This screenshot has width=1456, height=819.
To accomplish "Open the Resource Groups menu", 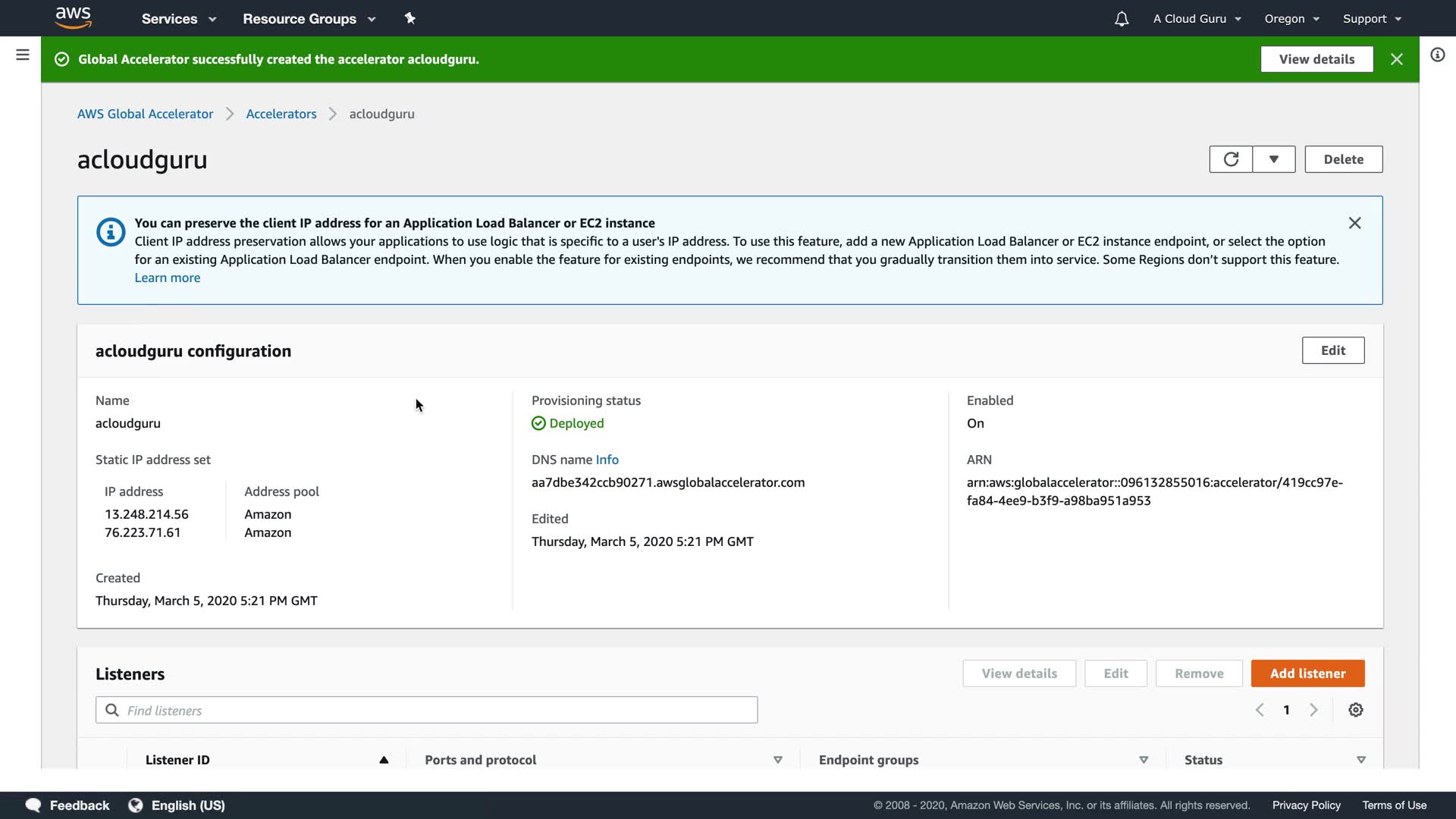I will (309, 19).
